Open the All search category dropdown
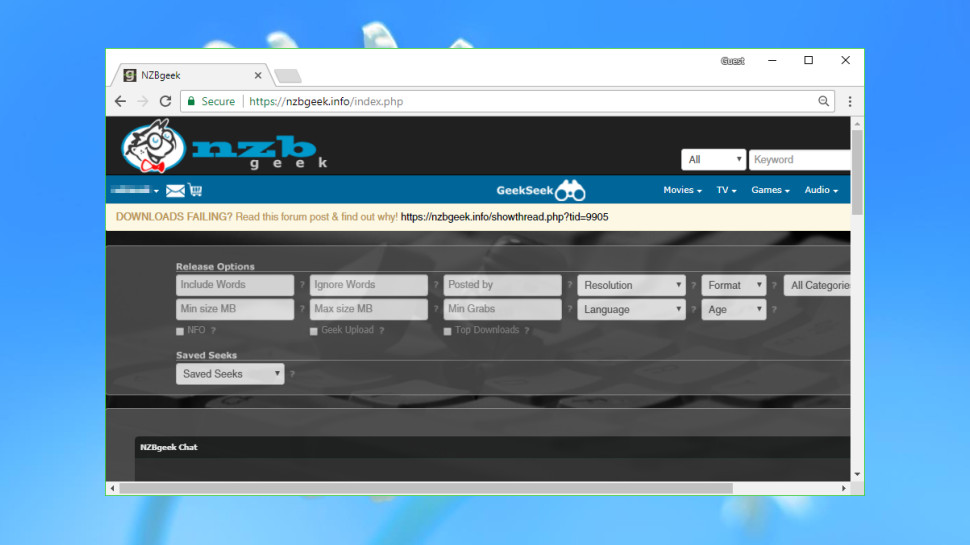This screenshot has width=970, height=545. point(713,160)
